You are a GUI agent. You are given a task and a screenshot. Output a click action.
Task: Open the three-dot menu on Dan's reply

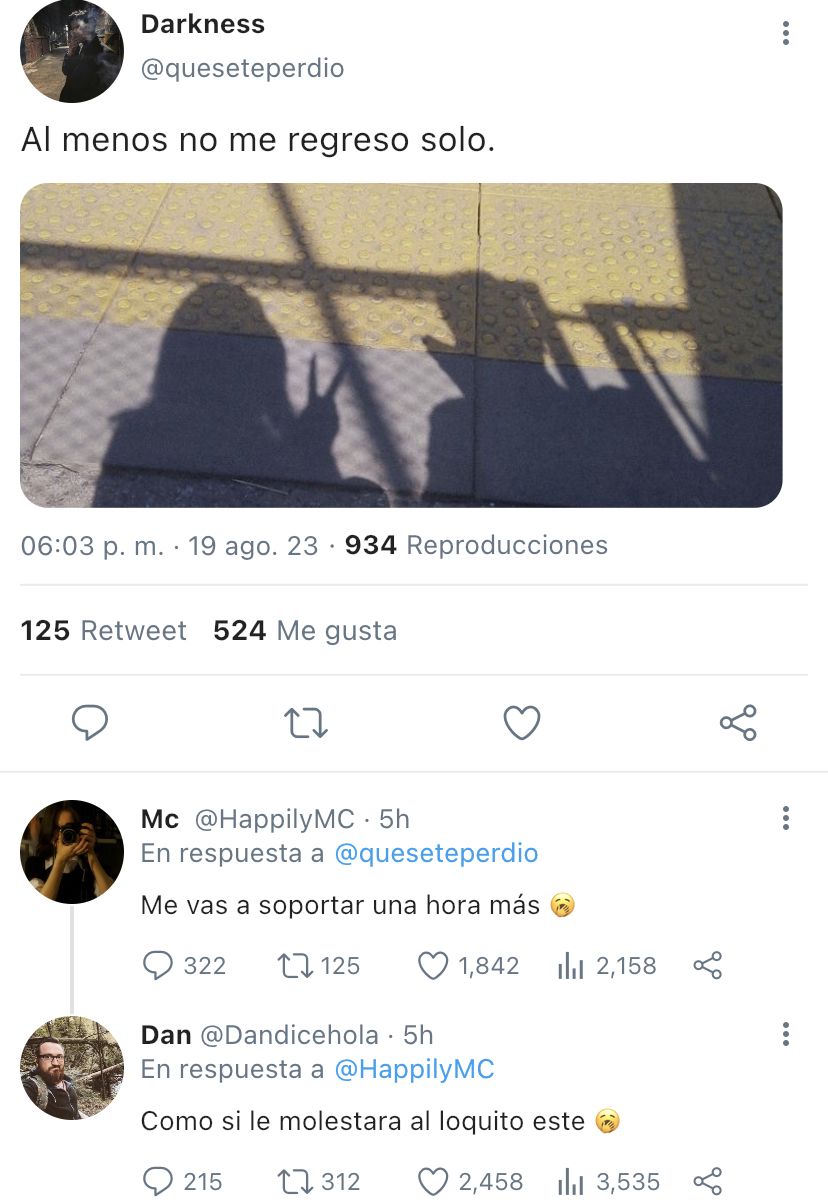pyautogui.click(x=786, y=1034)
